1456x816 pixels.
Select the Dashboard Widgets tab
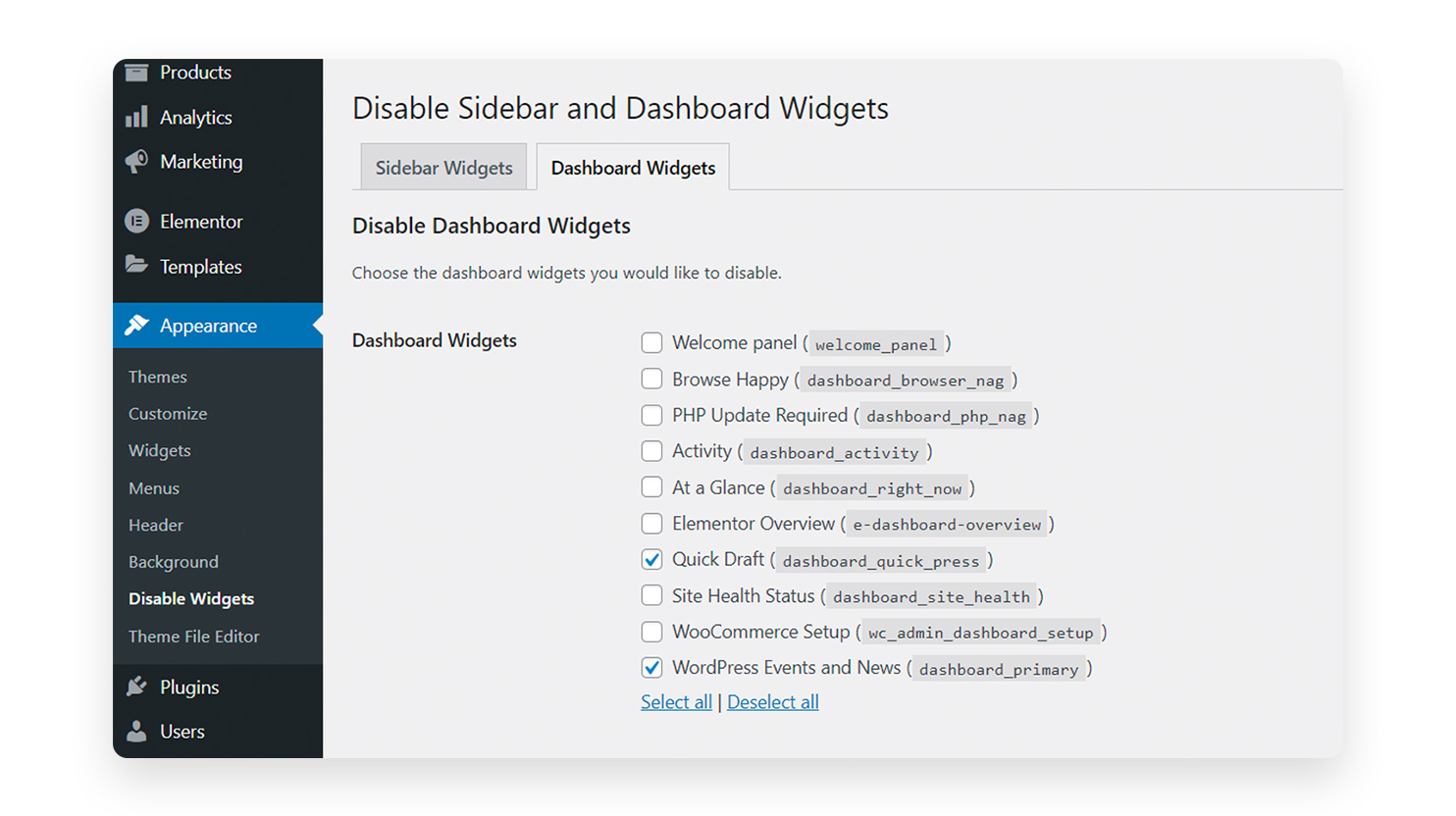[633, 168]
